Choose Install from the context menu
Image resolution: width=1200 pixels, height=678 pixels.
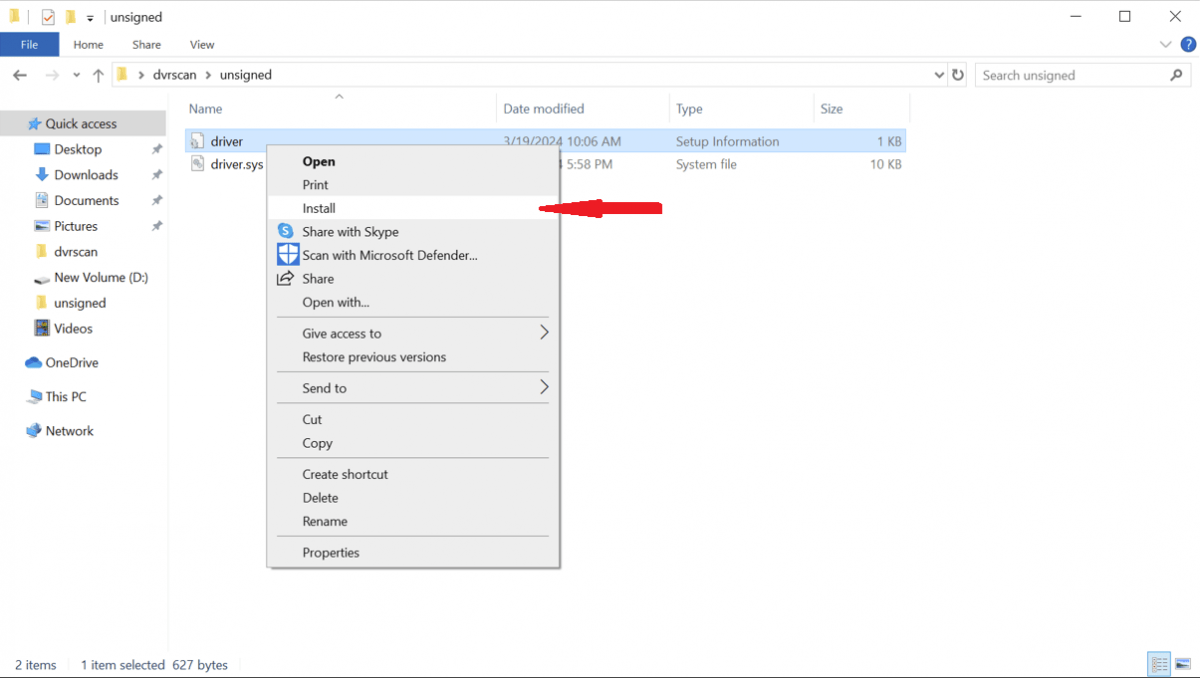tap(412, 208)
